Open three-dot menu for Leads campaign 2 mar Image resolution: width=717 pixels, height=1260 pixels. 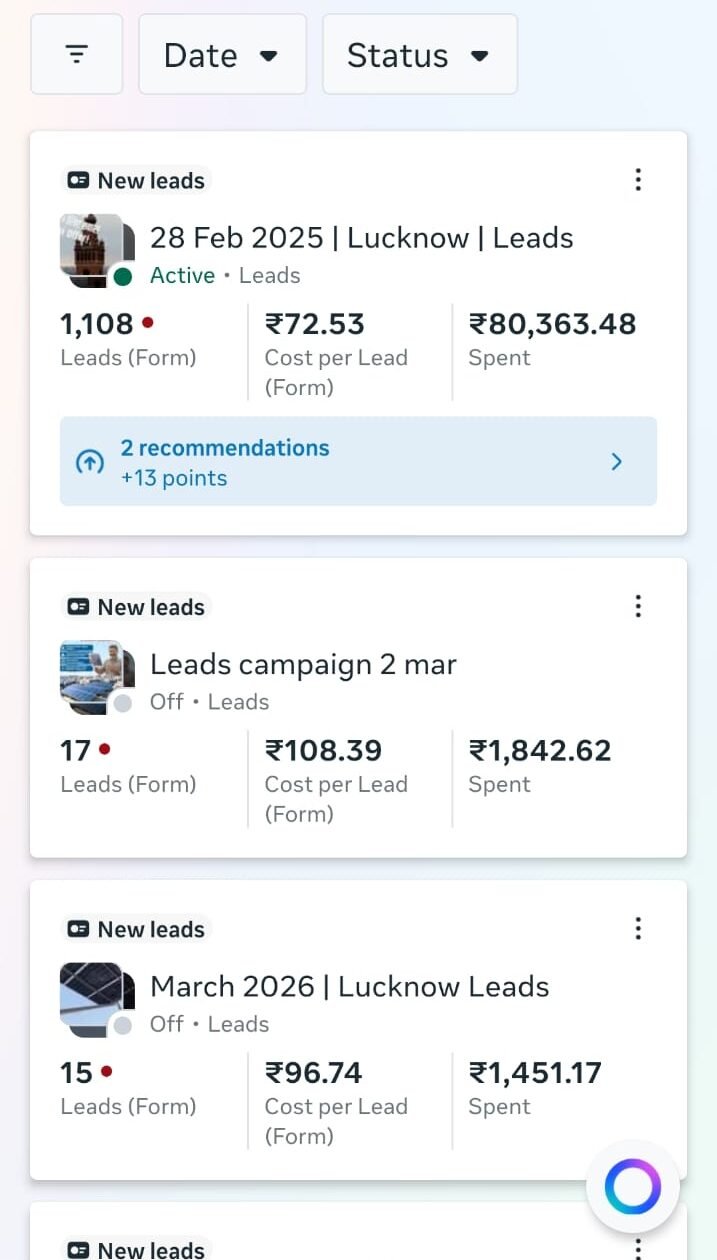(638, 606)
